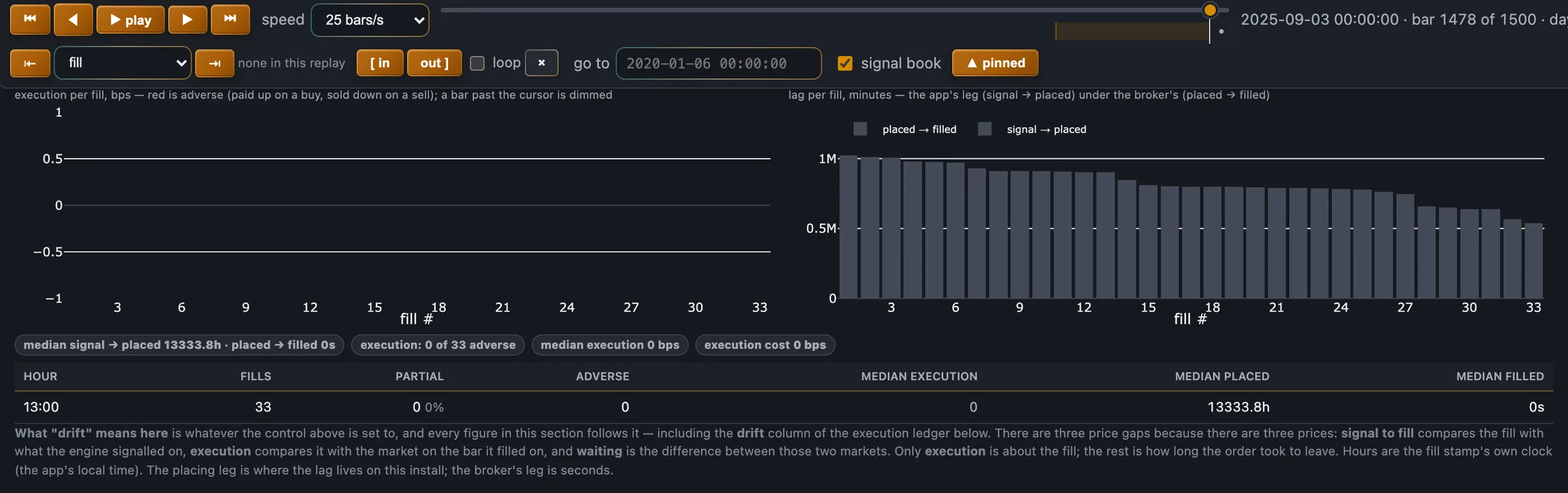The image size is (1568, 493).
Task: Click the highlighted range on mini timeline
Action: point(1132,31)
